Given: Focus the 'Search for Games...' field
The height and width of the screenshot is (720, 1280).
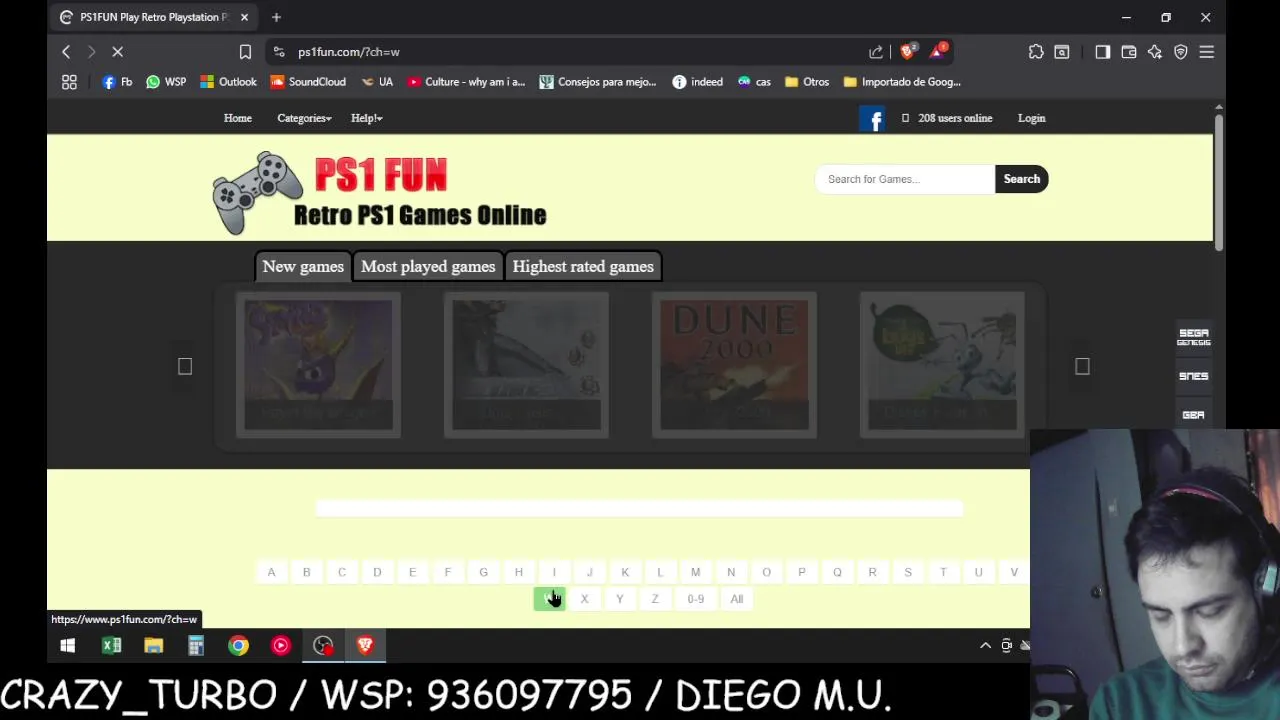Looking at the screenshot, I should 905,179.
